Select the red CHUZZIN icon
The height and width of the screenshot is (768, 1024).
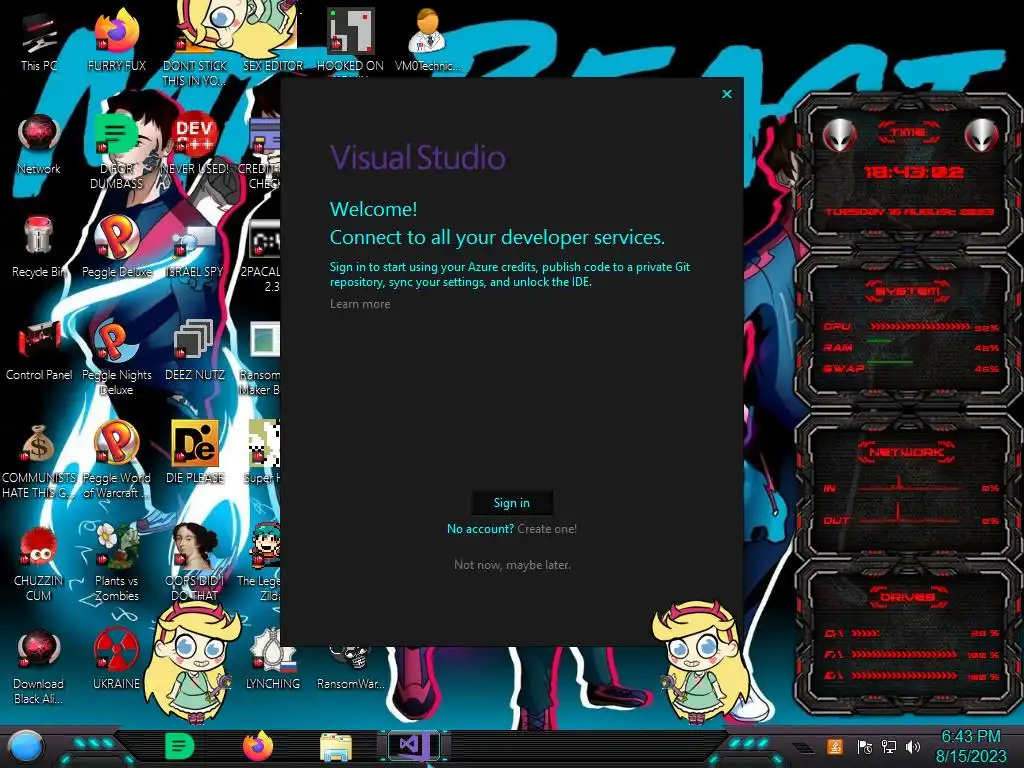[39, 564]
